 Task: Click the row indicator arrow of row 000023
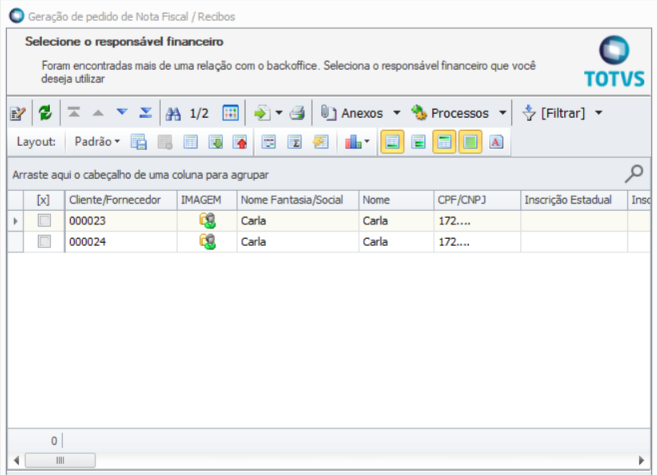tap(16, 221)
